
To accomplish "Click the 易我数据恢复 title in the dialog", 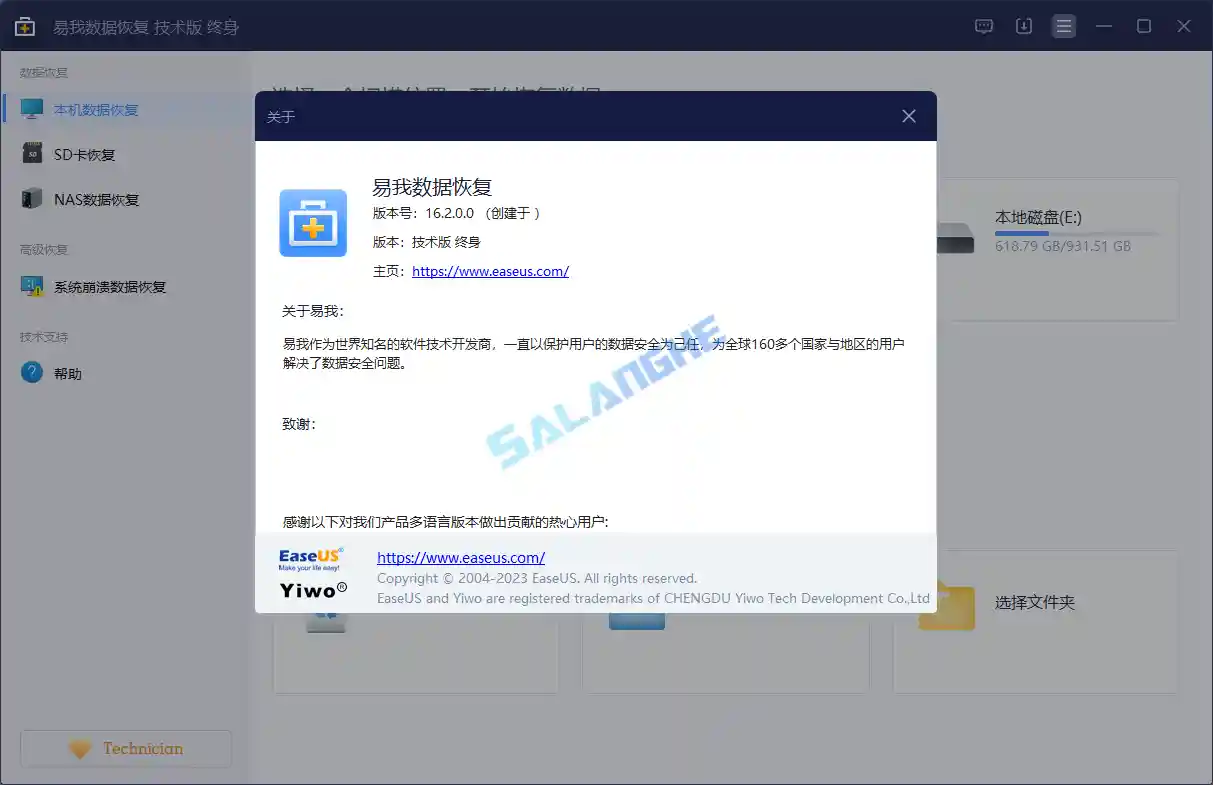I will click(432, 187).
